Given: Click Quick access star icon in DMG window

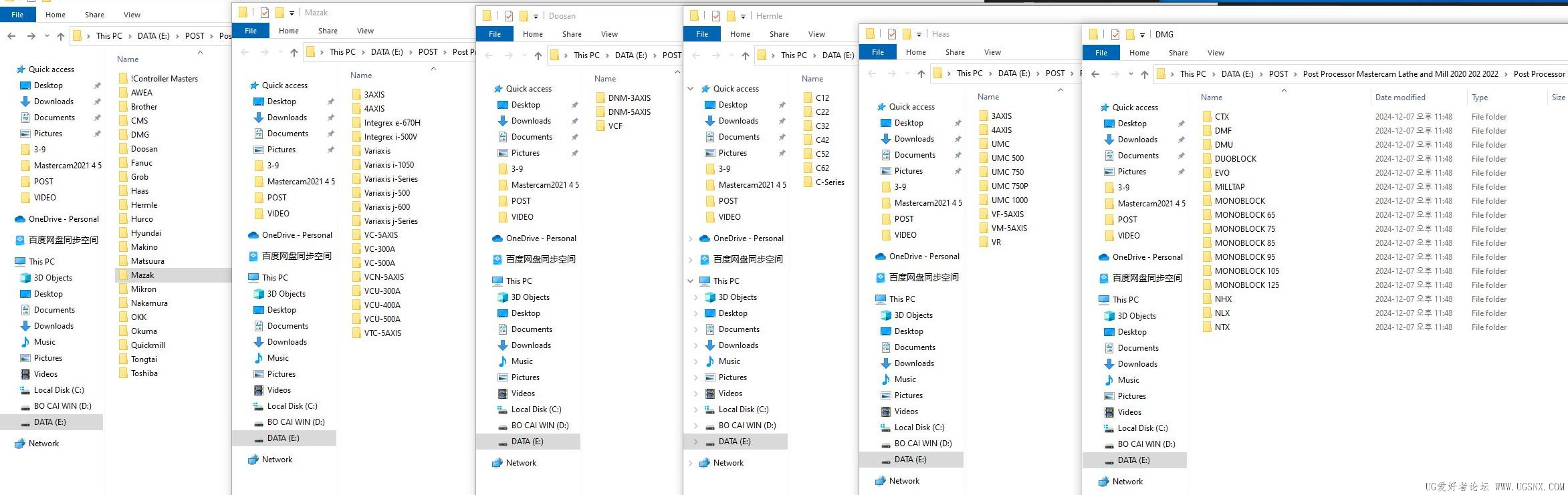Looking at the screenshot, I should click(1103, 108).
